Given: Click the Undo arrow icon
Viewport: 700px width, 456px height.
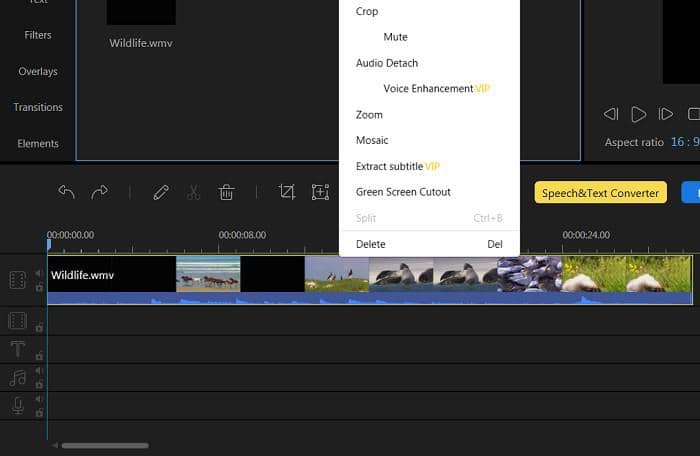Looking at the screenshot, I should [x=67, y=192].
